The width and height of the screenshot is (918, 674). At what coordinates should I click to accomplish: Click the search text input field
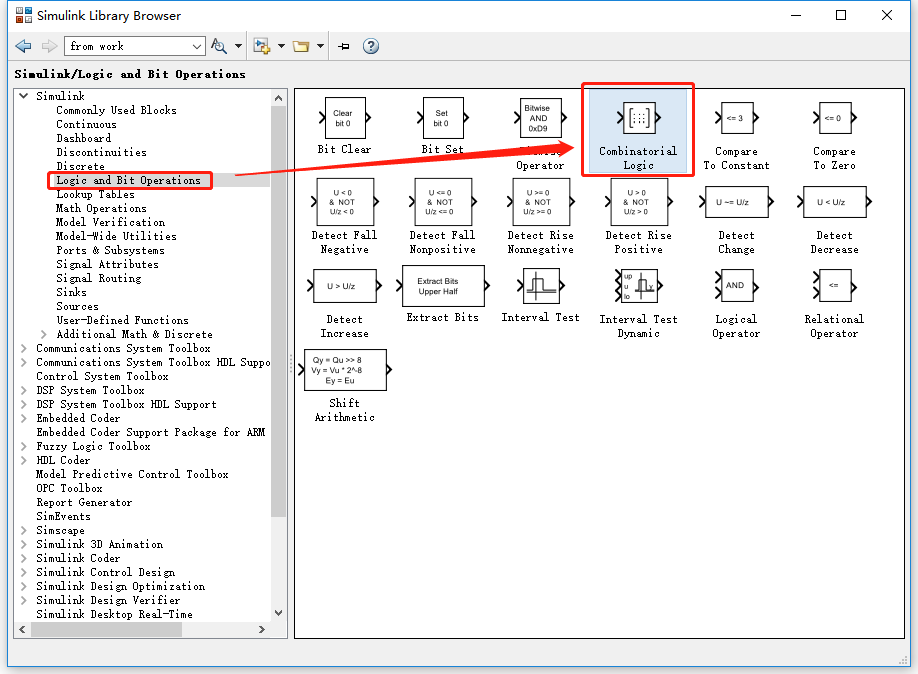pyautogui.click(x=126, y=46)
